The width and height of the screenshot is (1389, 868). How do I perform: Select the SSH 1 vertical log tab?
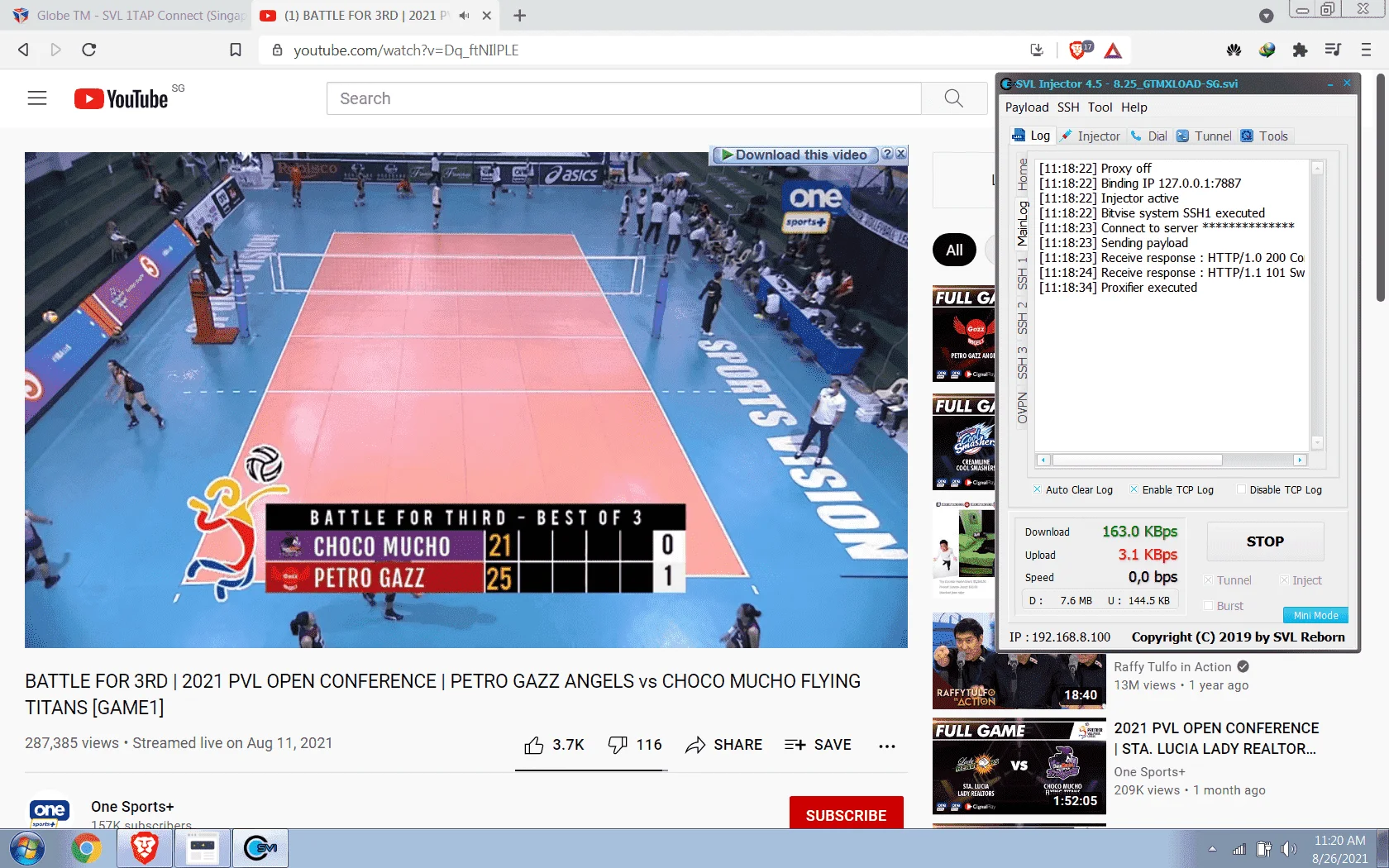click(1023, 274)
